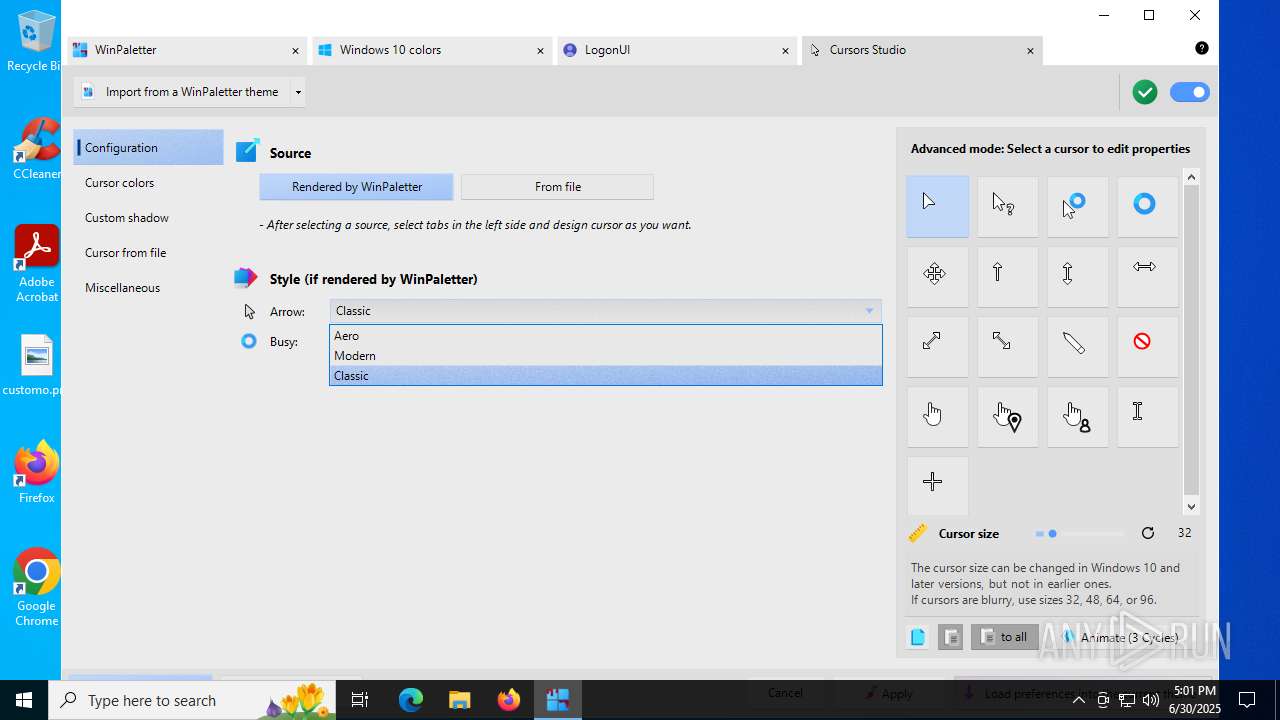
Task: Click Animate (3 Cycles) button
Action: (1119, 637)
